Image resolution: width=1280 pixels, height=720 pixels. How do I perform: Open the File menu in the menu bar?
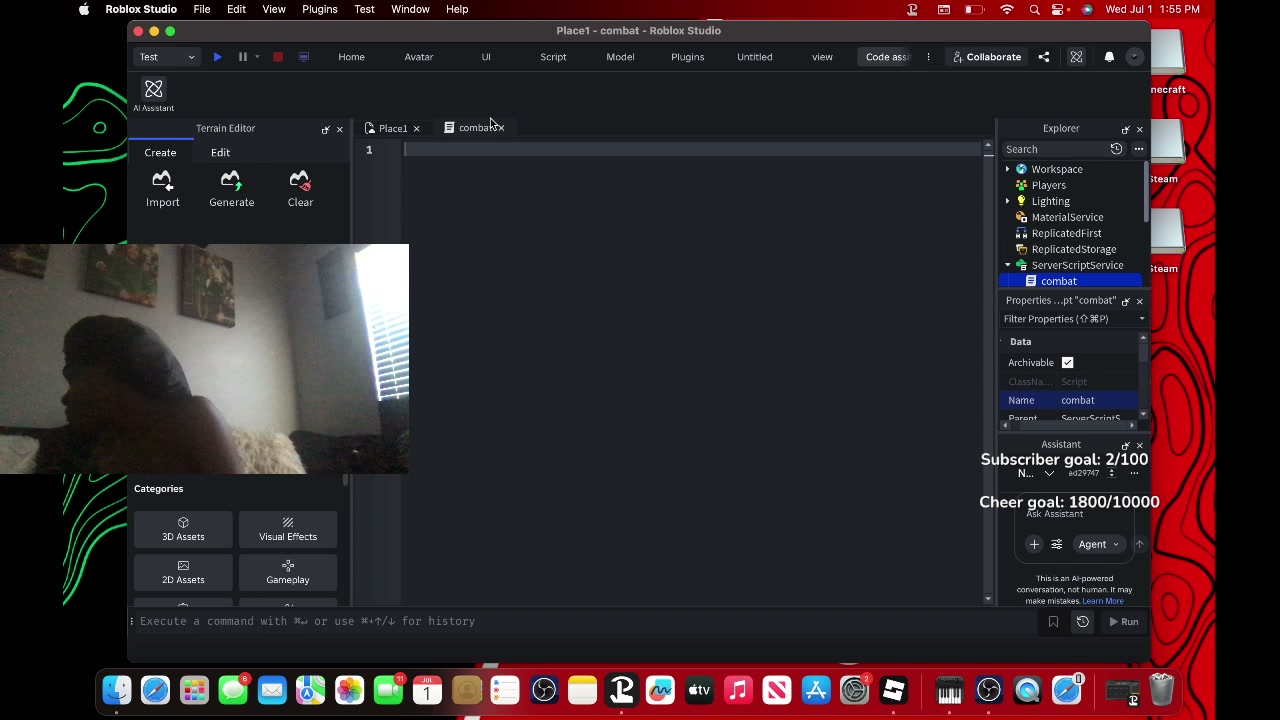[201, 9]
